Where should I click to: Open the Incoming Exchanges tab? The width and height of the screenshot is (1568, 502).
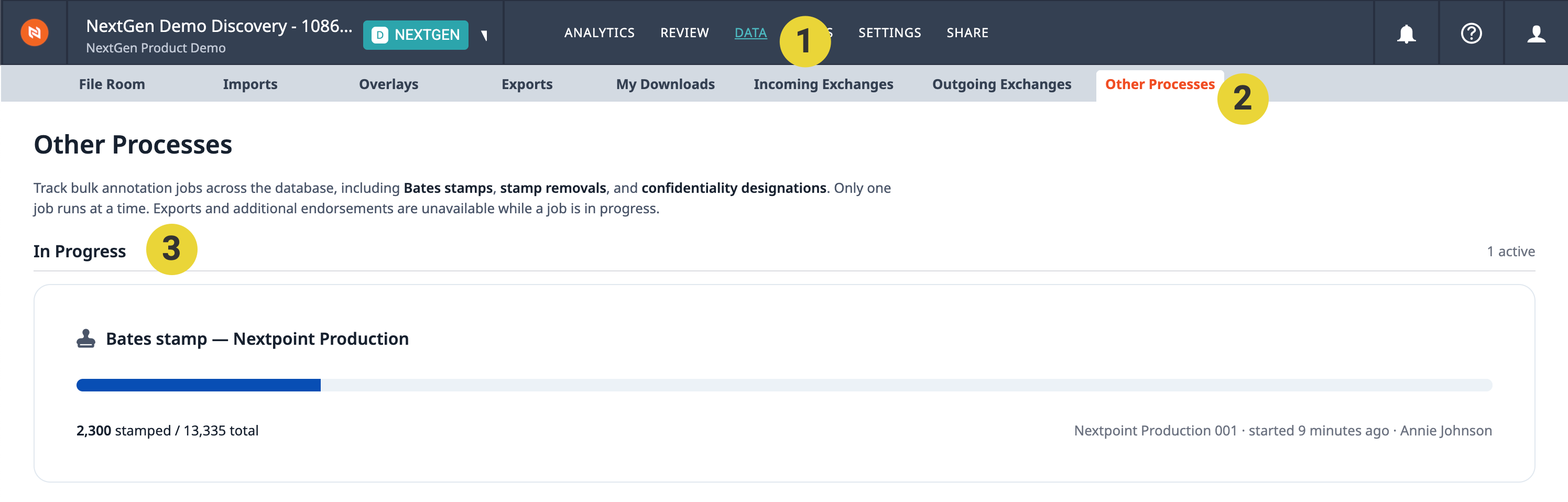click(823, 84)
